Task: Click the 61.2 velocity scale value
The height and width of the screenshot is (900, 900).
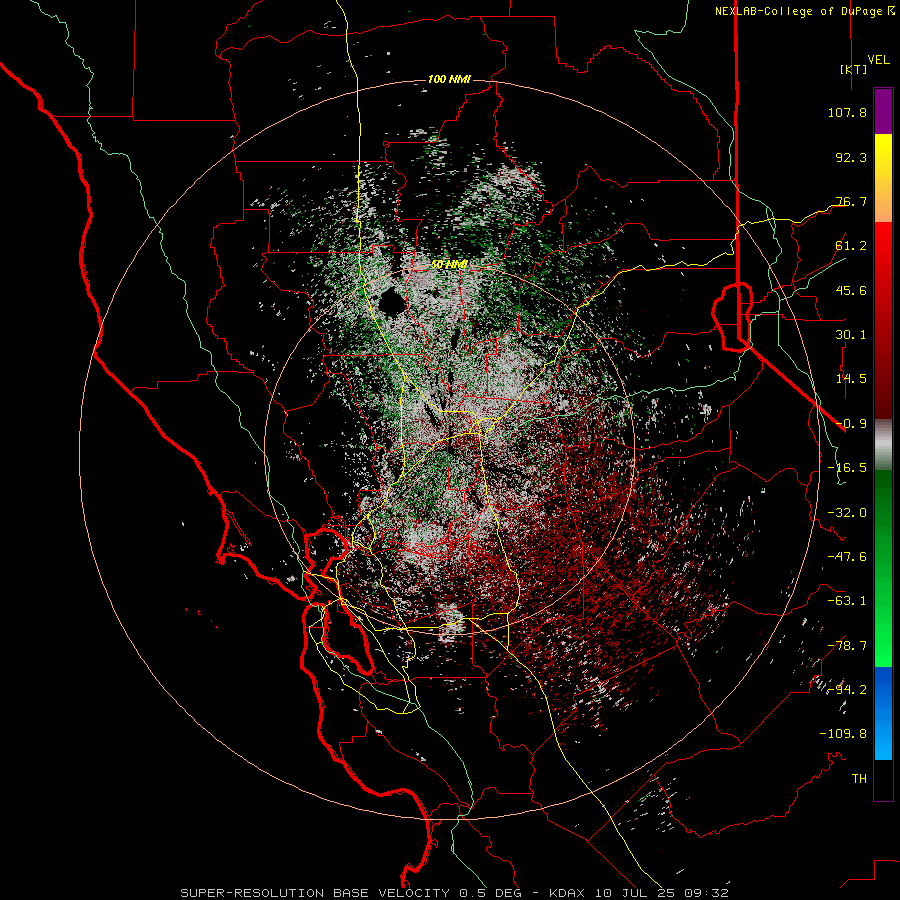Action: point(851,246)
